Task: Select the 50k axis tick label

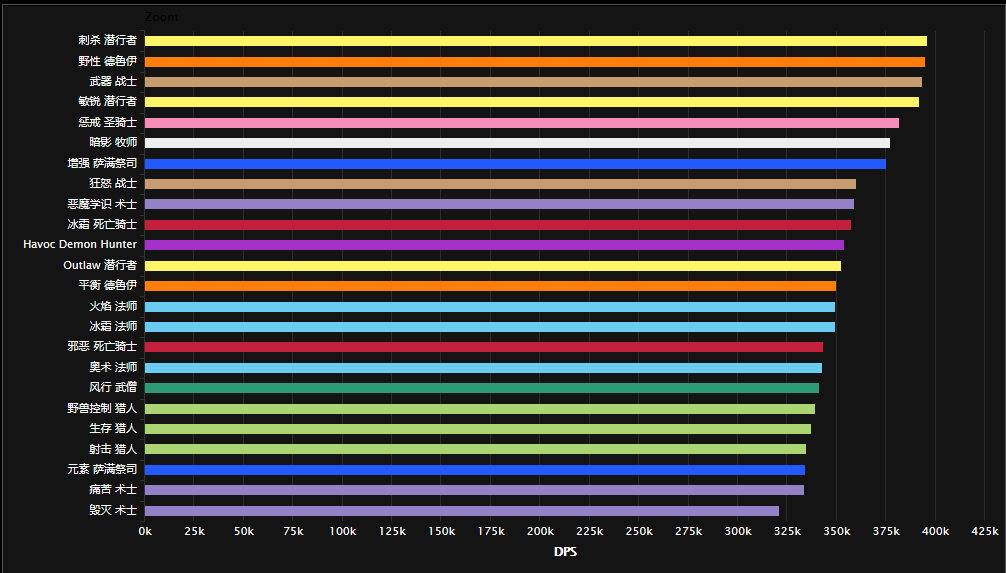Action: tap(244, 531)
